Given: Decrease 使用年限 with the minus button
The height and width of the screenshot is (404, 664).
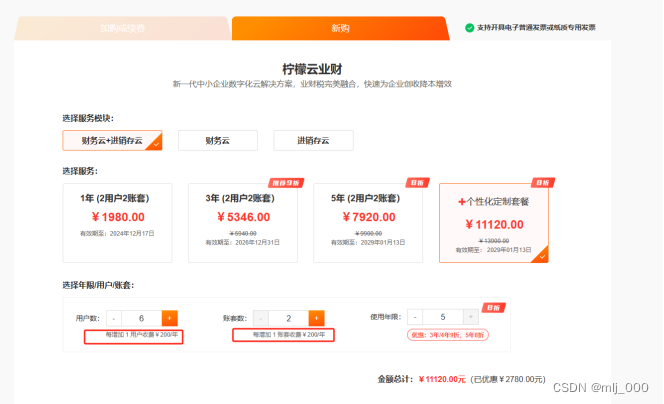Looking at the screenshot, I should pos(415,317).
